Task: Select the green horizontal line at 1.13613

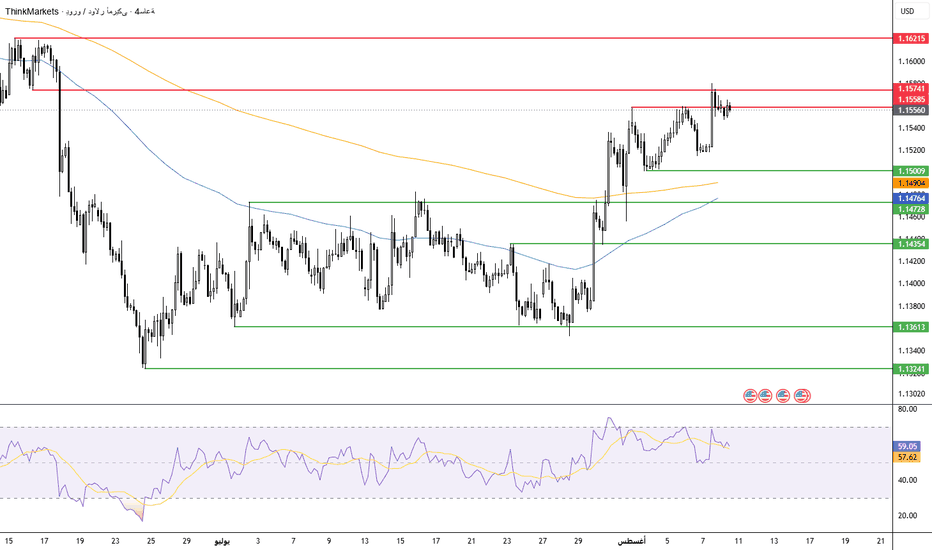Action: pos(563,326)
